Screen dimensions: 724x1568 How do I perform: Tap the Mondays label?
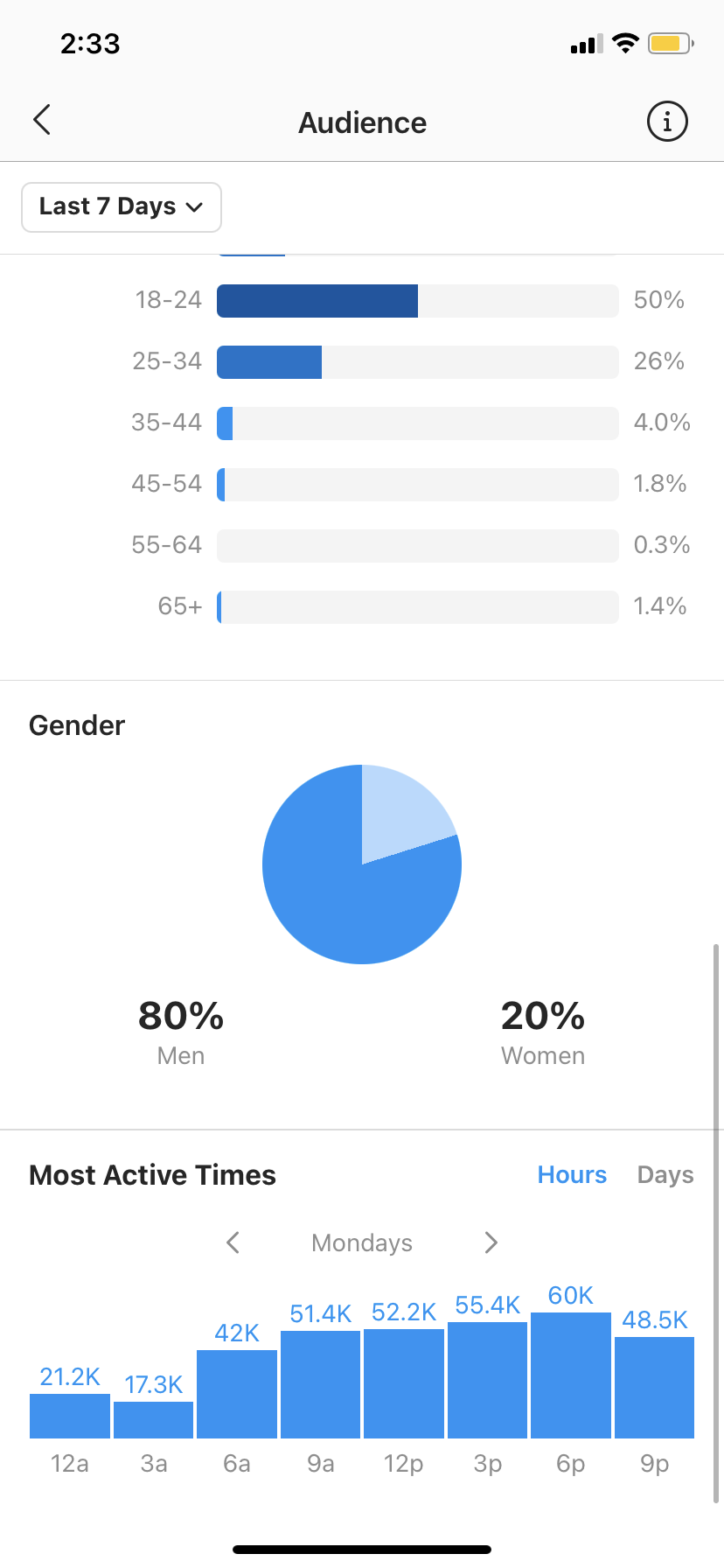pyautogui.click(x=362, y=1242)
